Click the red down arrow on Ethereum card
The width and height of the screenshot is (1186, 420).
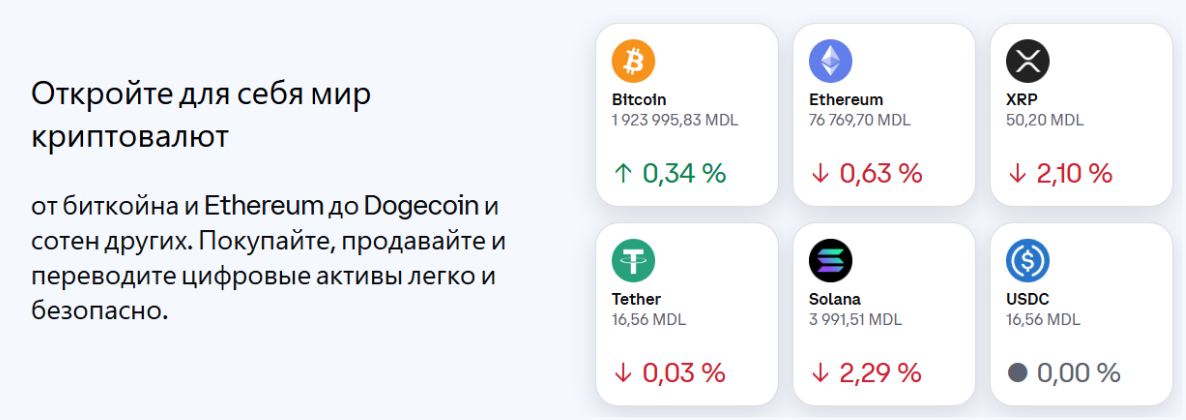(x=820, y=174)
